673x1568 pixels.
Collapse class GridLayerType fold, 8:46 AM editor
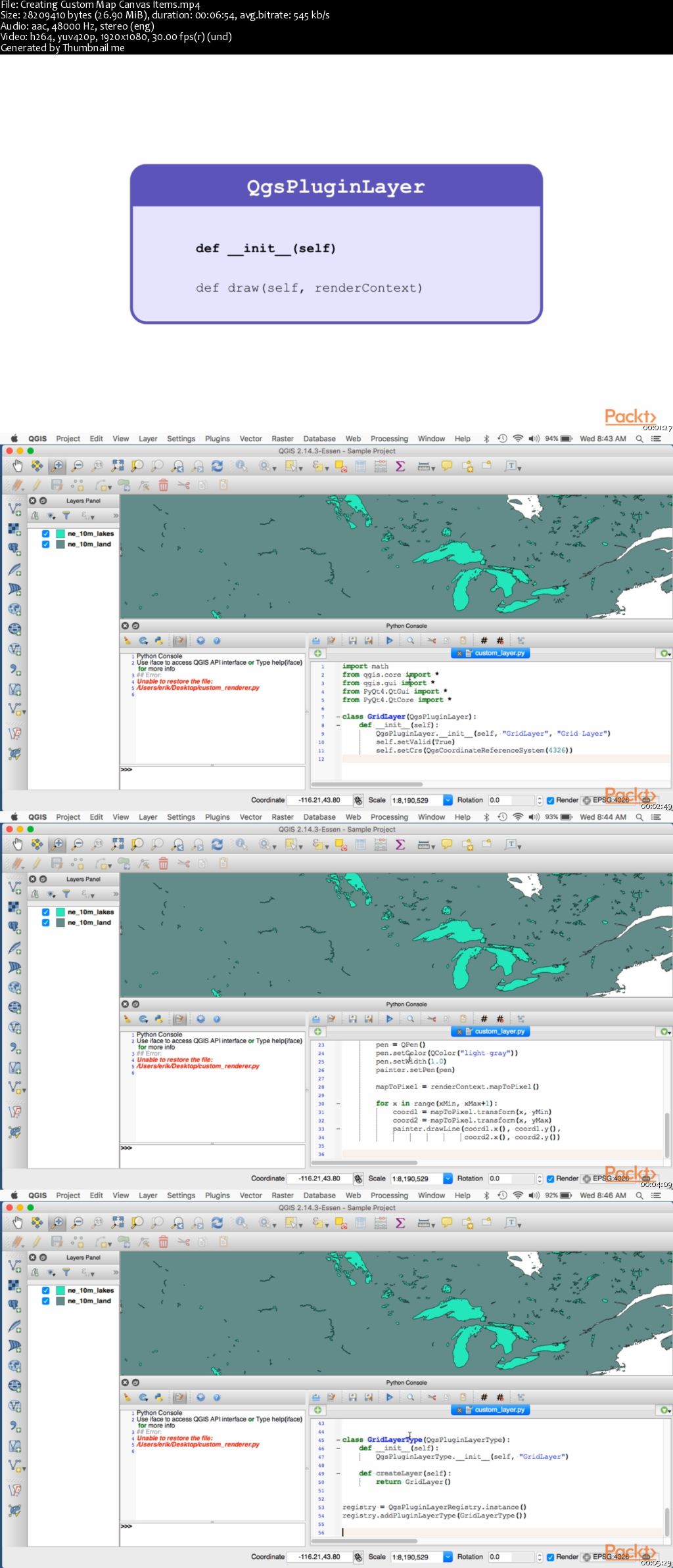point(338,1440)
